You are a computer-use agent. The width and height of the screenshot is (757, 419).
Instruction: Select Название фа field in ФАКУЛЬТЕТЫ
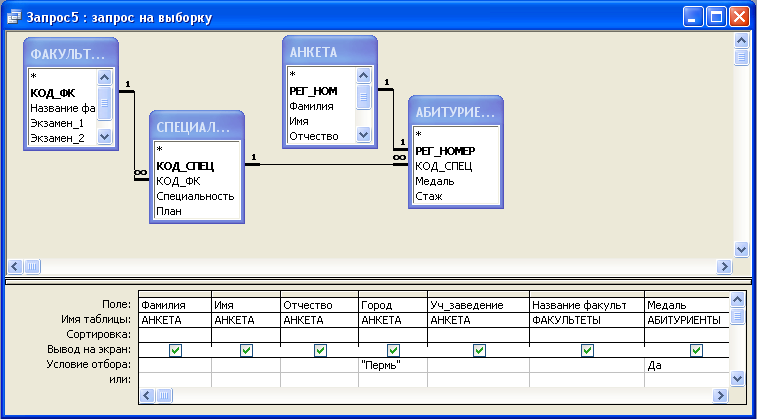(x=62, y=108)
